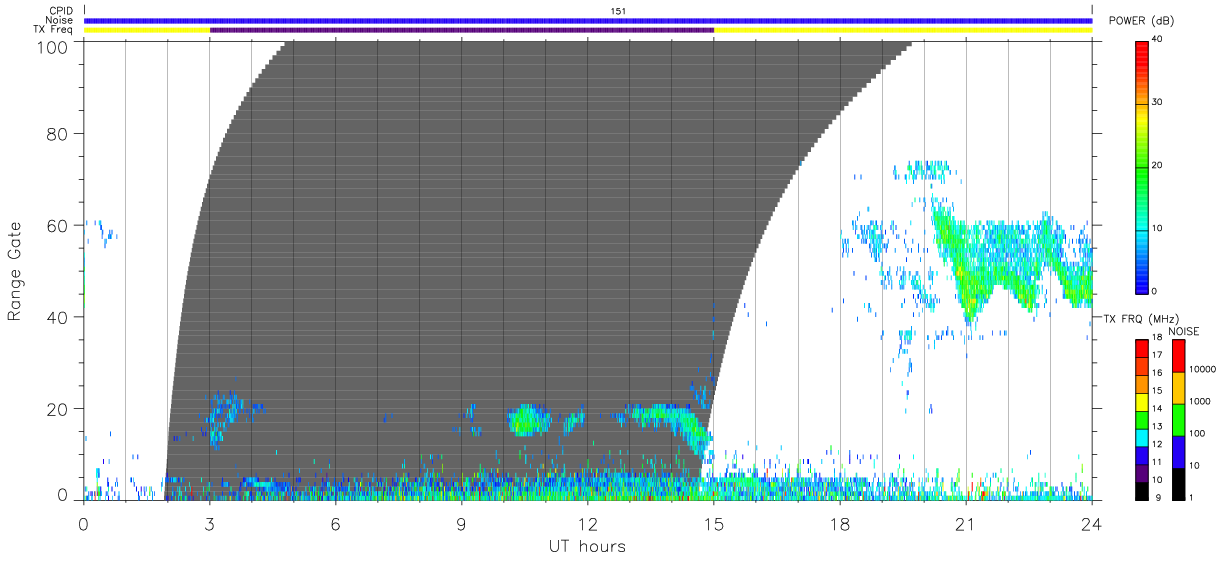Select "10" in the NOISE legend
This screenshot has width=1228, height=567.
[1193, 465]
